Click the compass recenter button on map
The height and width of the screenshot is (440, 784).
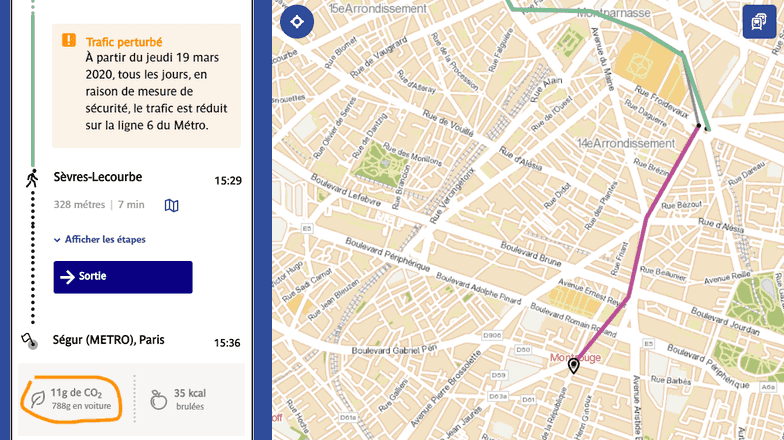pyautogui.click(x=297, y=21)
